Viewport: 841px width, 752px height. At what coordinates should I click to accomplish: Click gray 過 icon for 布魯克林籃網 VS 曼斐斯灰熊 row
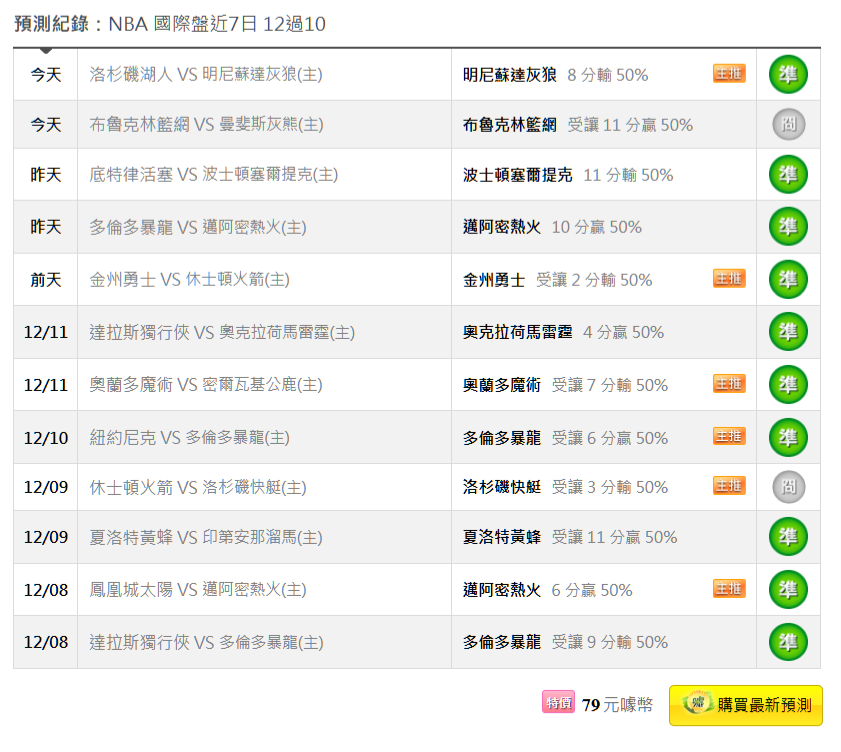tap(788, 124)
